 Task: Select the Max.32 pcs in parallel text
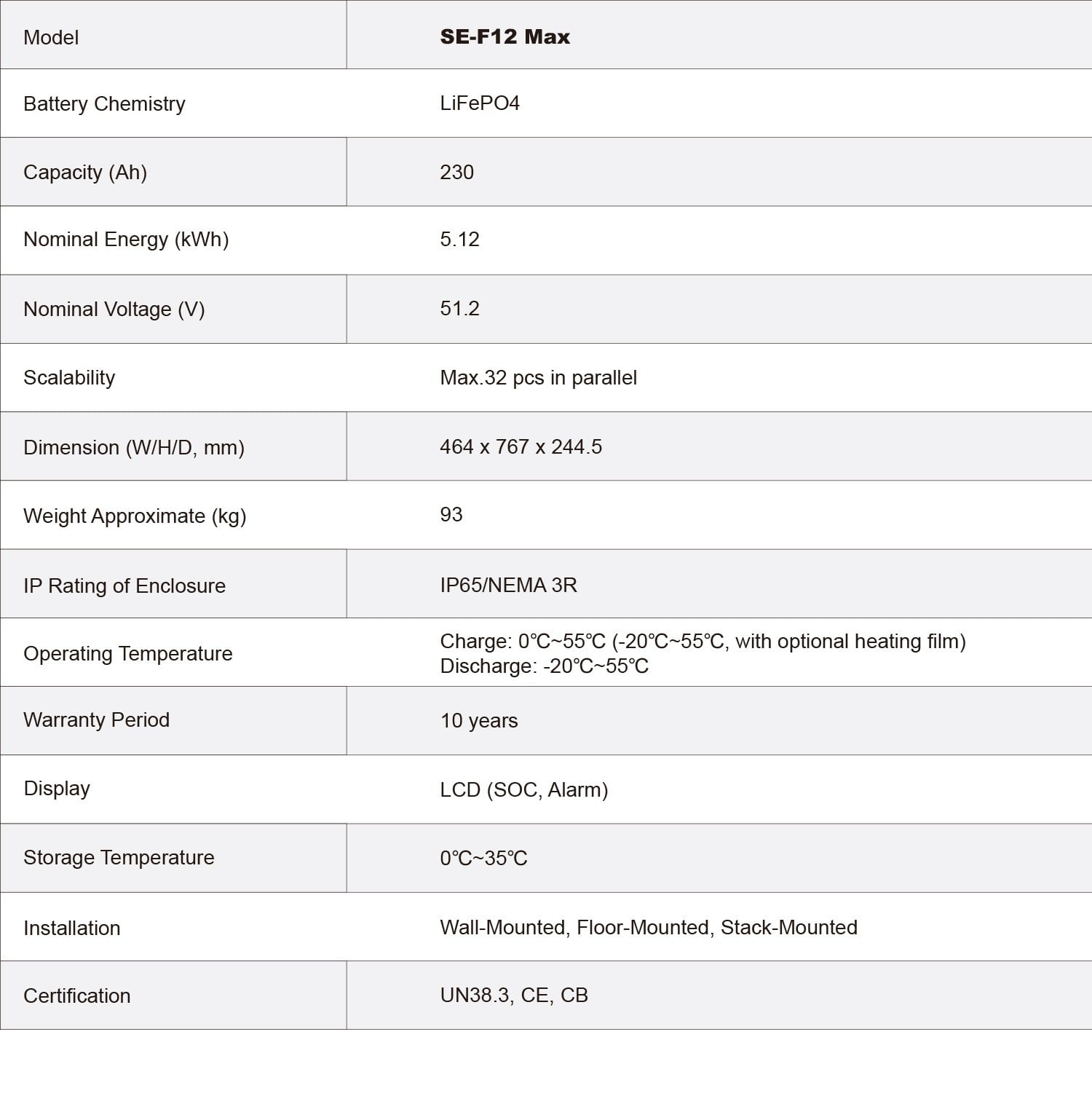(x=538, y=378)
